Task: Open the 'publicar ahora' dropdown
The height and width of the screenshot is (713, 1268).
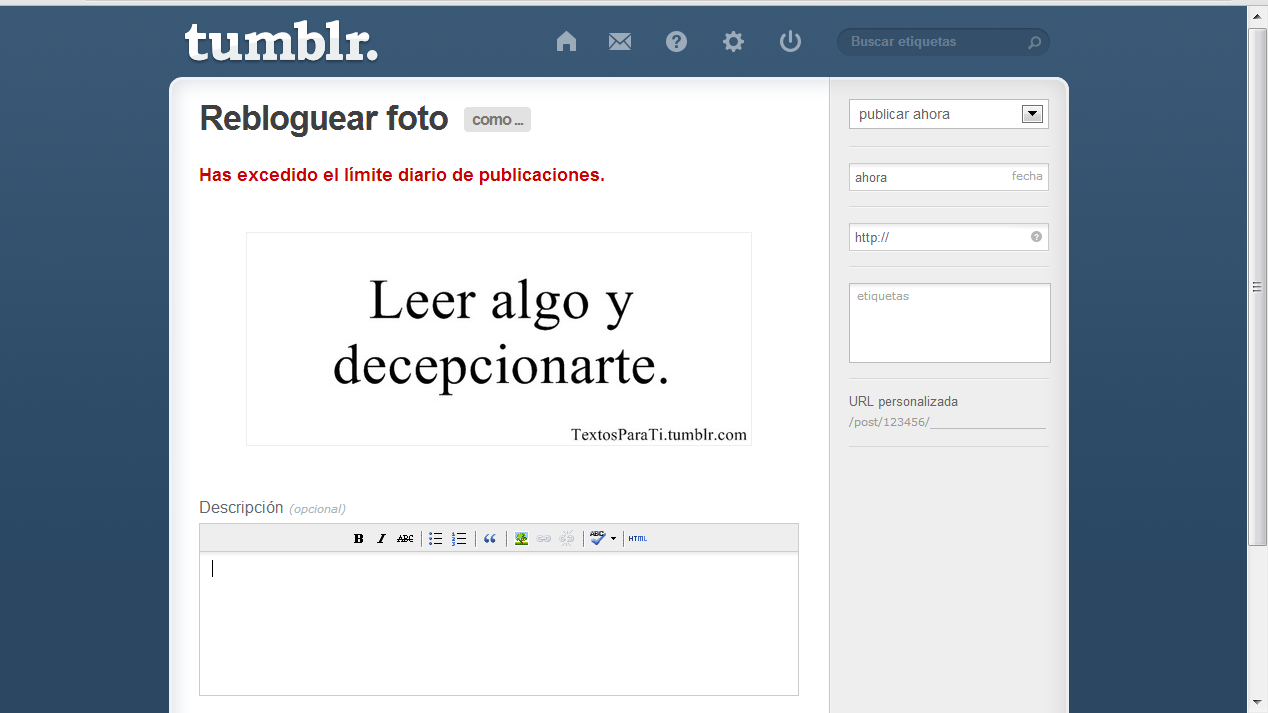Action: (949, 114)
